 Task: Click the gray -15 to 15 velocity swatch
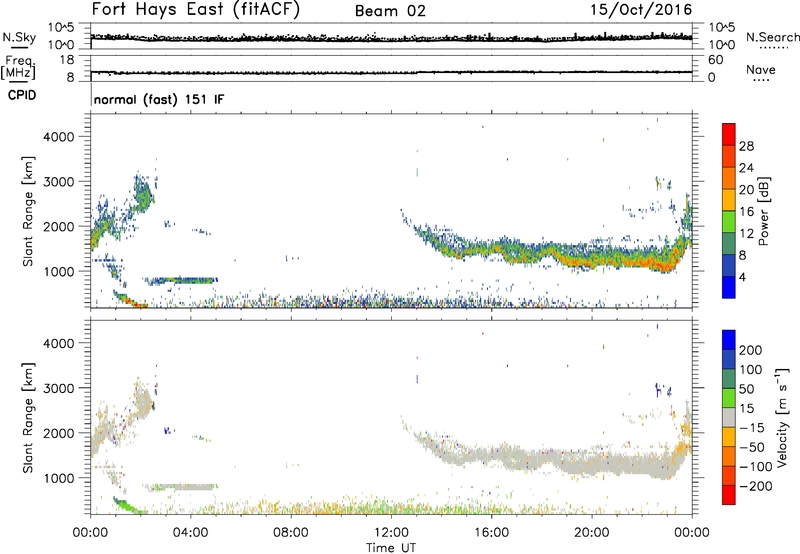[x=729, y=417]
